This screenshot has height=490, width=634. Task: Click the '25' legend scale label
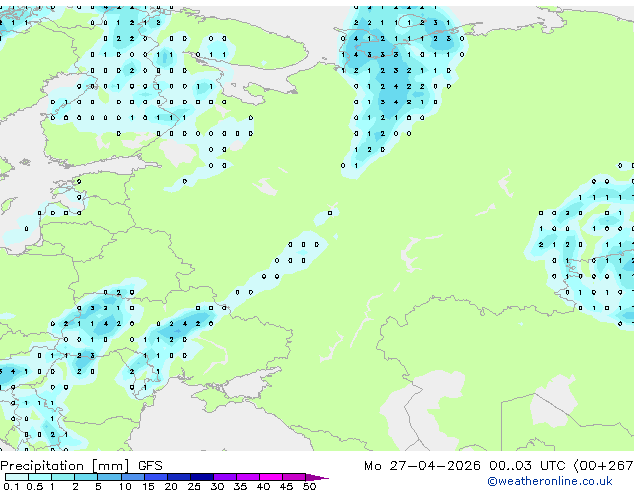194,486
